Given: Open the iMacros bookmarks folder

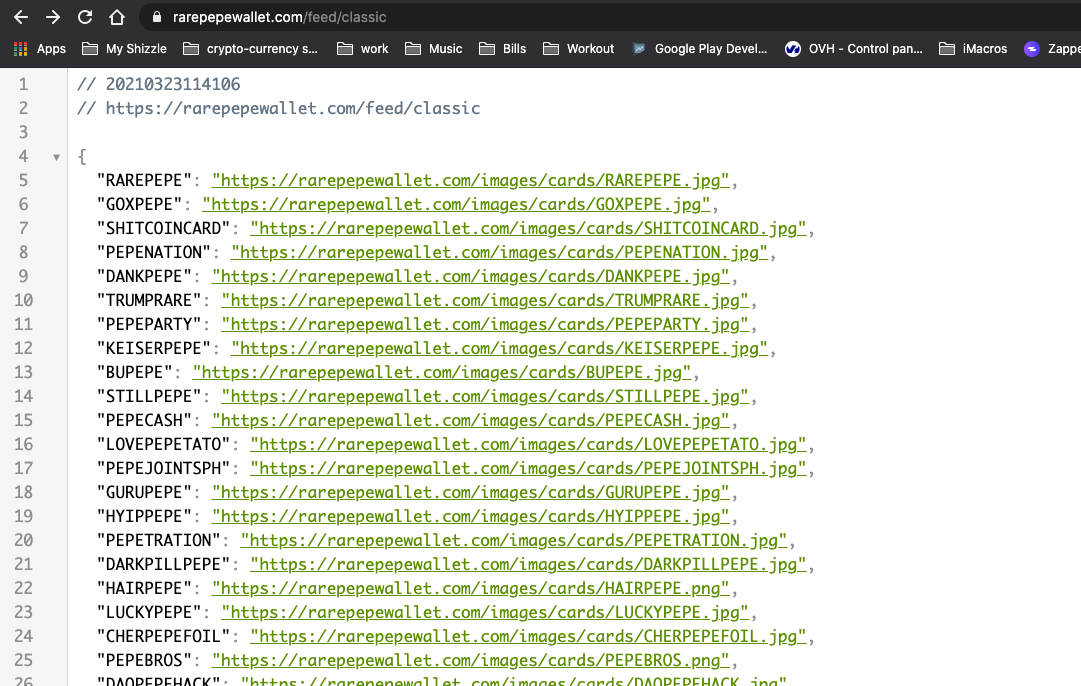Looking at the screenshot, I should coord(973,49).
